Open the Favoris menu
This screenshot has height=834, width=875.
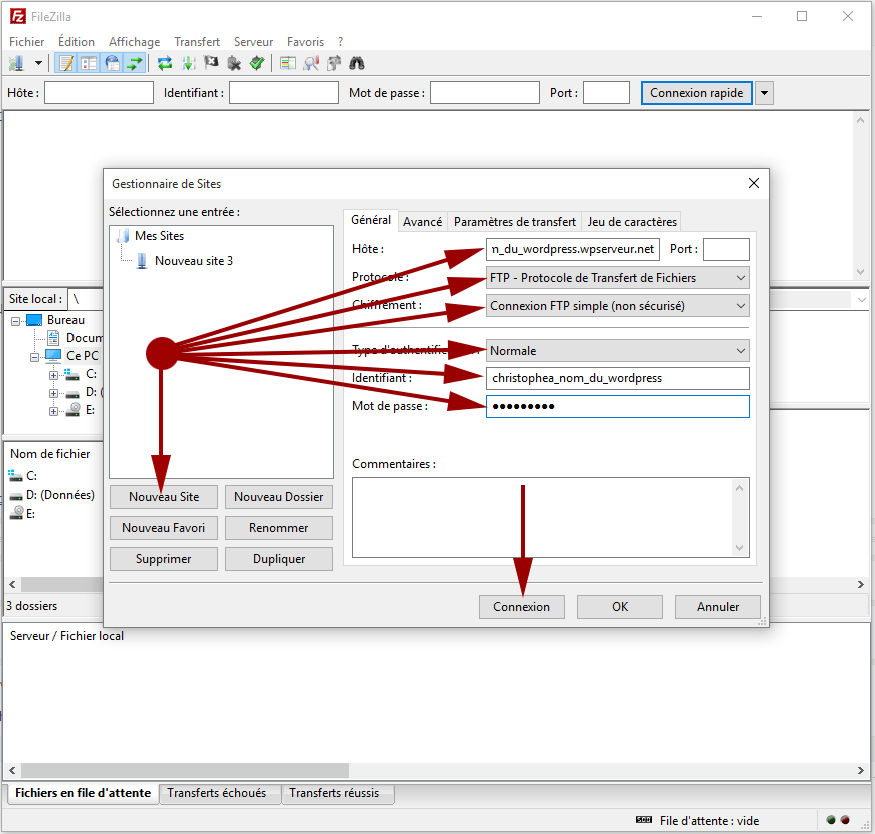305,42
